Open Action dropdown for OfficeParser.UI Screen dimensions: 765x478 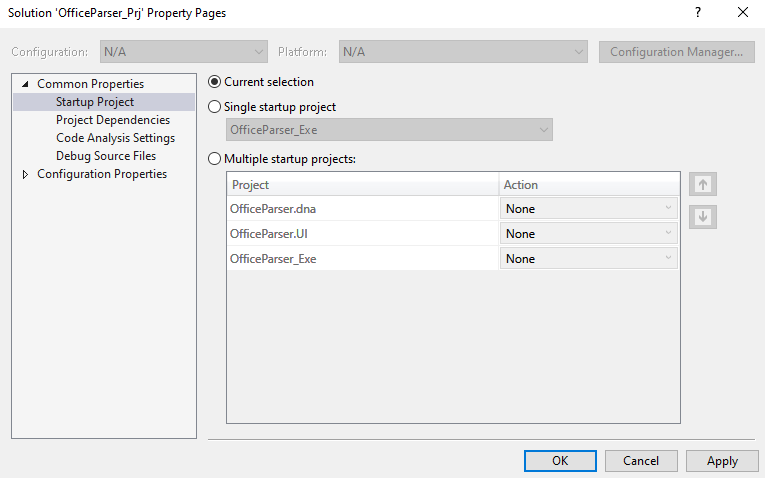coord(588,234)
